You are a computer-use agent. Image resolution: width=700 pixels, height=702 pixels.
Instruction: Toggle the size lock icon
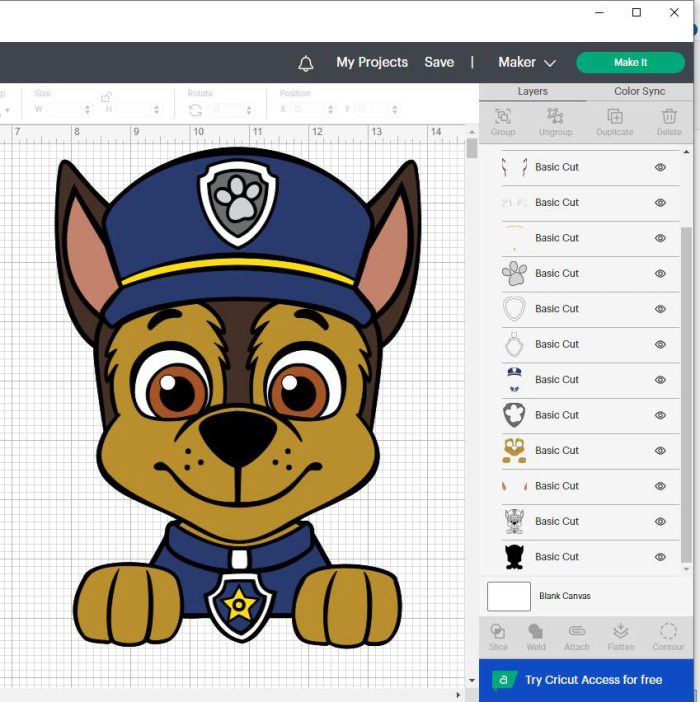point(106,97)
